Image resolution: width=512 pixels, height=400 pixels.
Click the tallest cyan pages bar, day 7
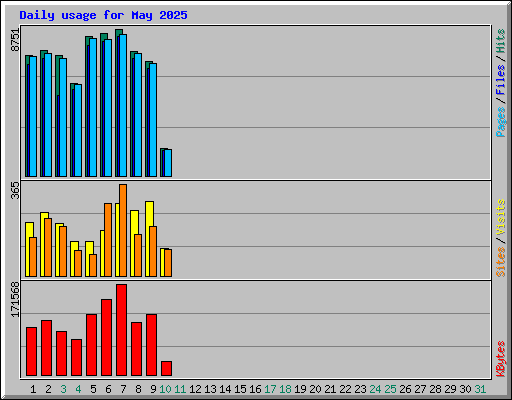coord(123,105)
